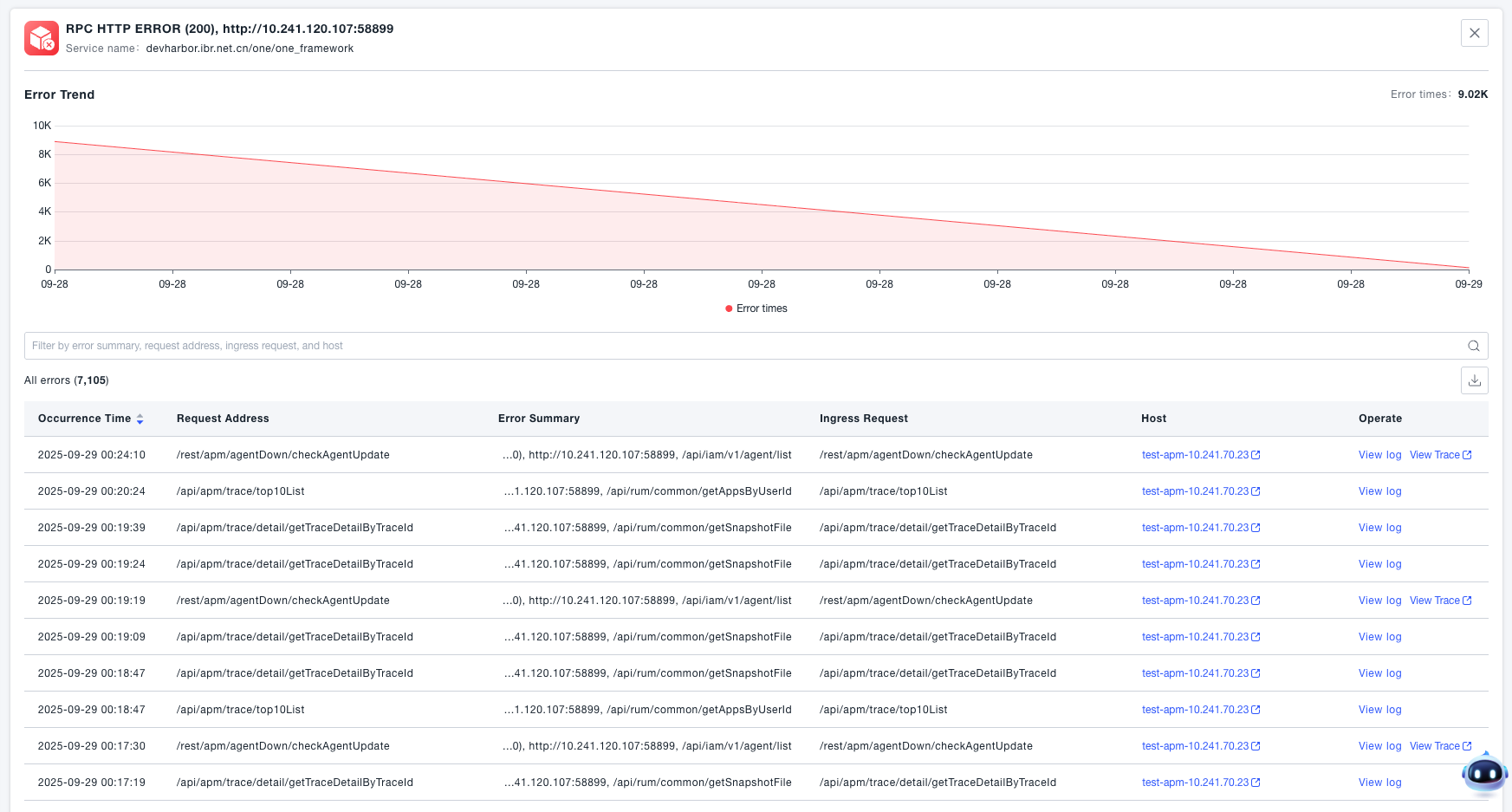The width and height of the screenshot is (1512, 812).
Task: Click View Trace external icon for 00:24:10 row
Action: (1467, 455)
